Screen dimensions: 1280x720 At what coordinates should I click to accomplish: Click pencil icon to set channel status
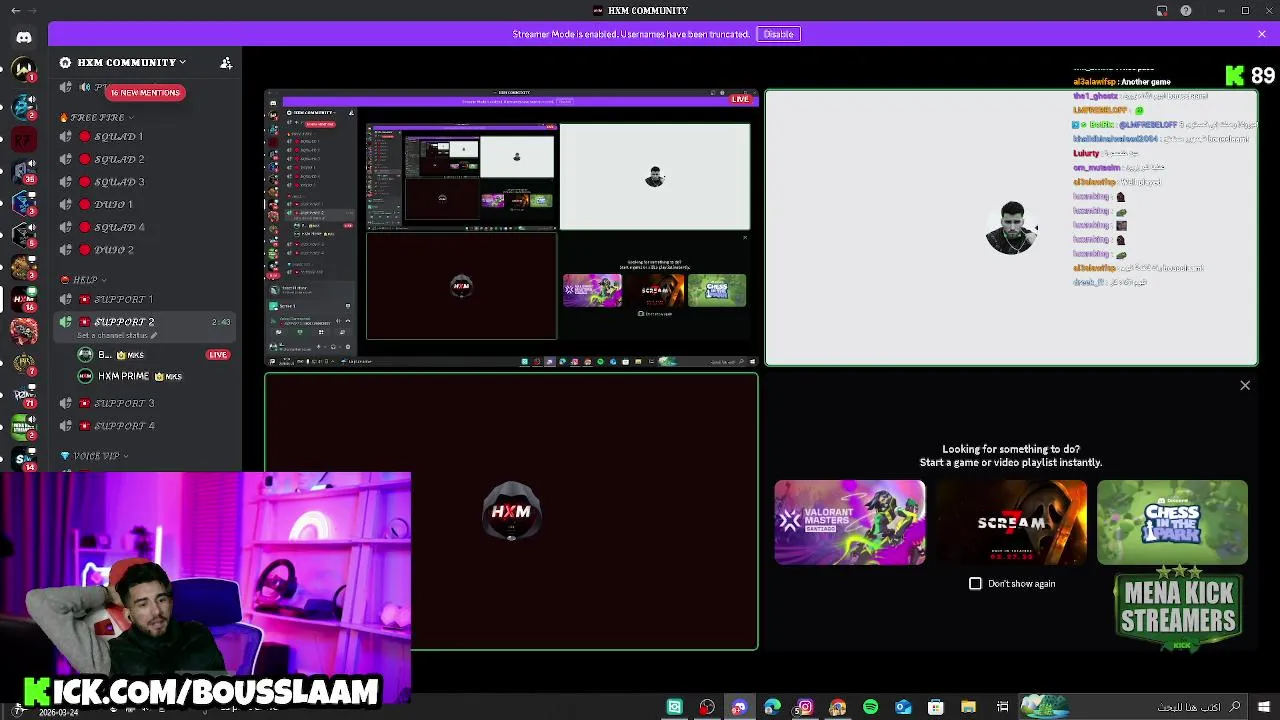(154, 335)
